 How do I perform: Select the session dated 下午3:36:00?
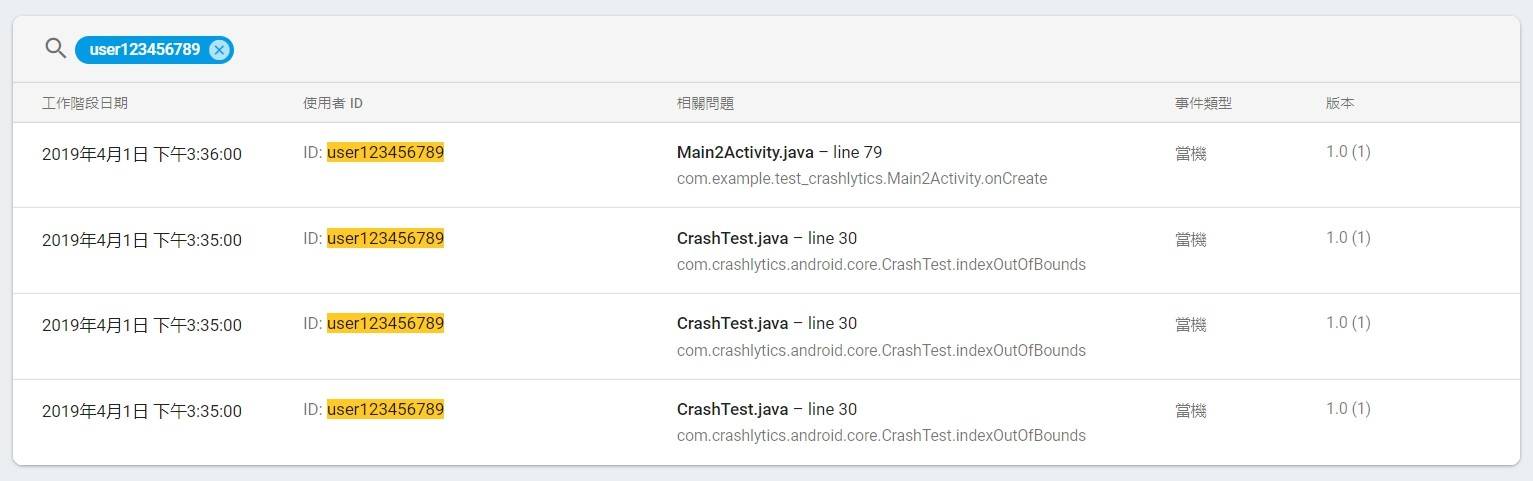(142, 154)
